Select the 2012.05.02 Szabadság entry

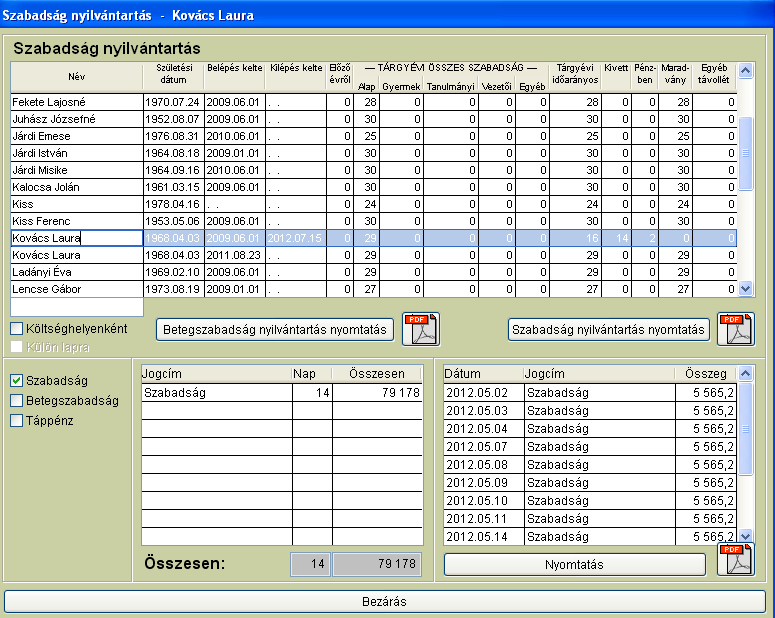click(x=590, y=393)
